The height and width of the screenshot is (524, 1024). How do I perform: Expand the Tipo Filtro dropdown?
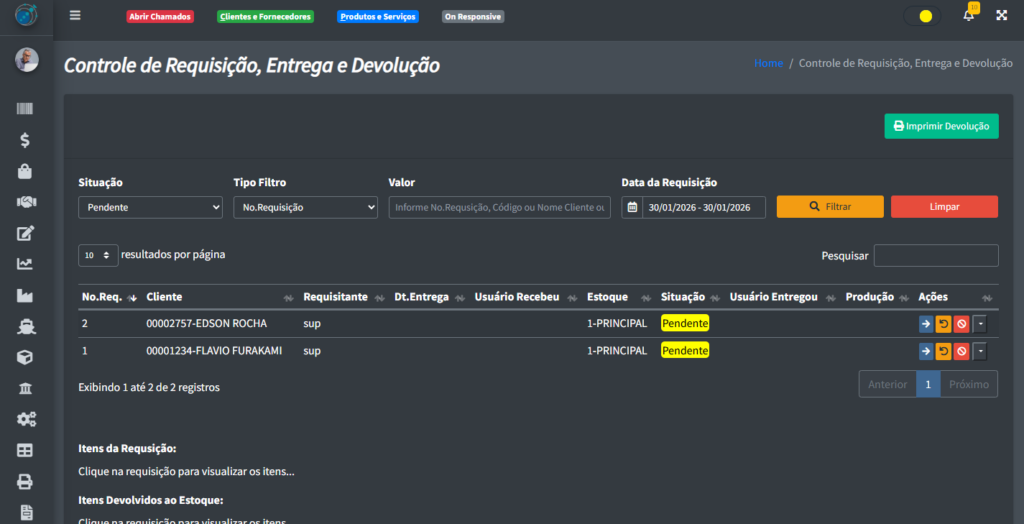pos(304,207)
